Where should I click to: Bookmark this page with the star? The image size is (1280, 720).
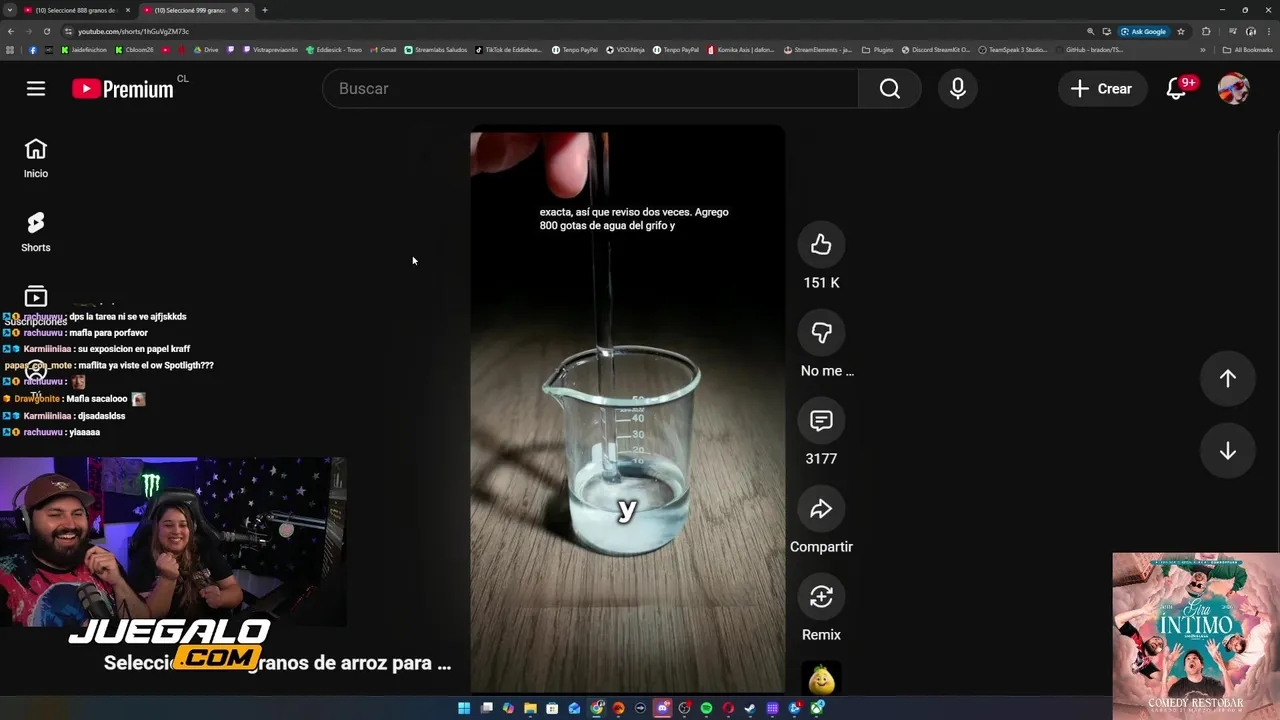pos(1181,31)
